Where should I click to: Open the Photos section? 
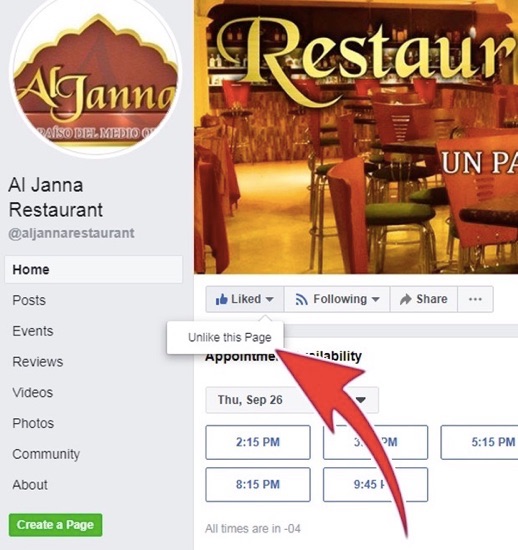pyautogui.click(x=33, y=423)
